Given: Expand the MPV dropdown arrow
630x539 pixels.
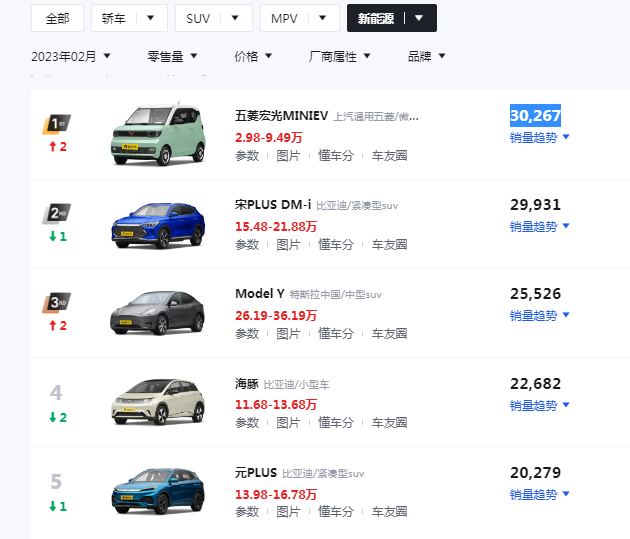Looking at the screenshot, I should point(322,18).
